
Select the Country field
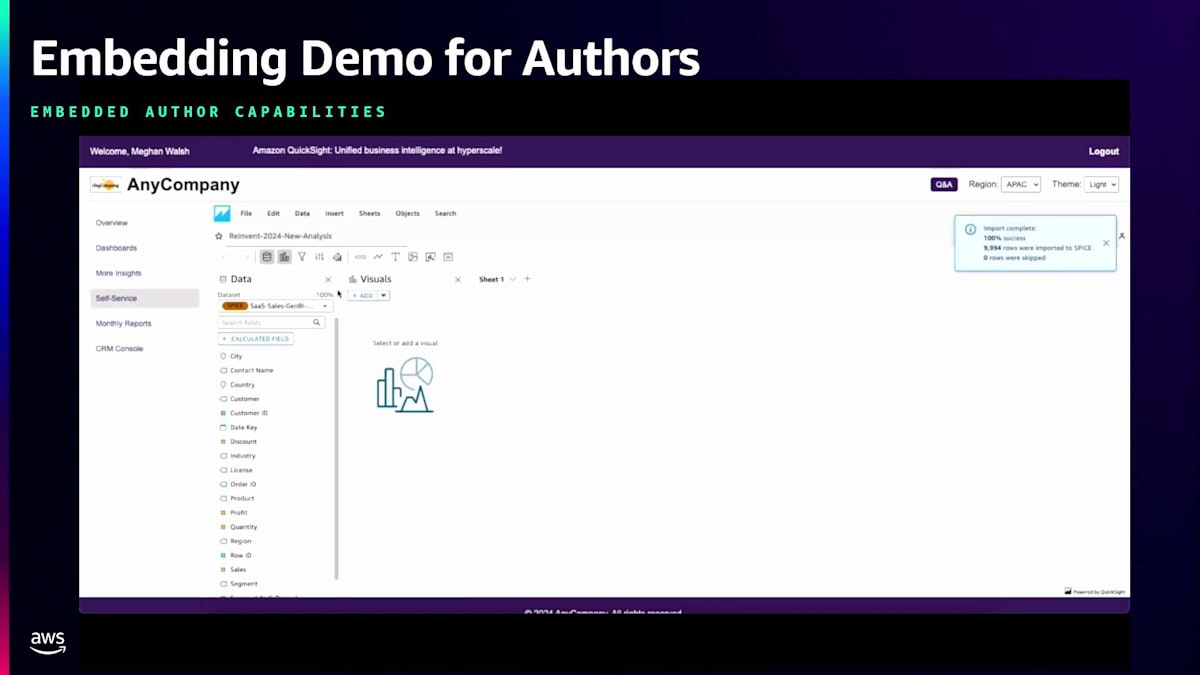[242, 384]
